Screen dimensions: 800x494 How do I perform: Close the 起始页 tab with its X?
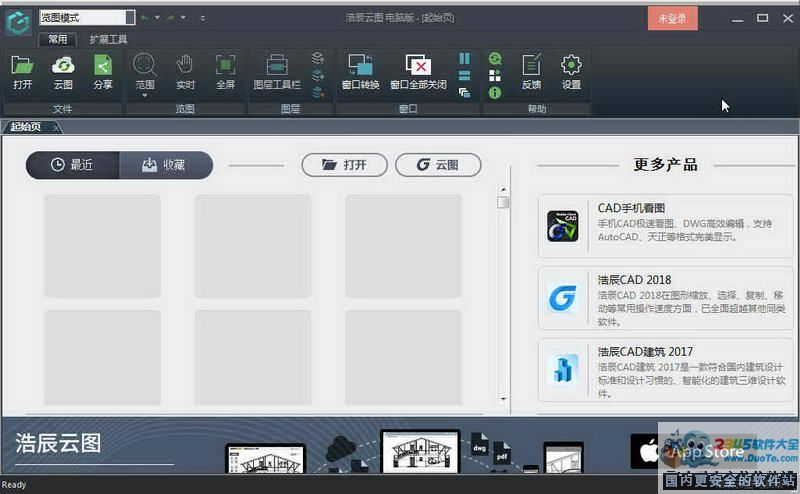(x=56, y=127)
